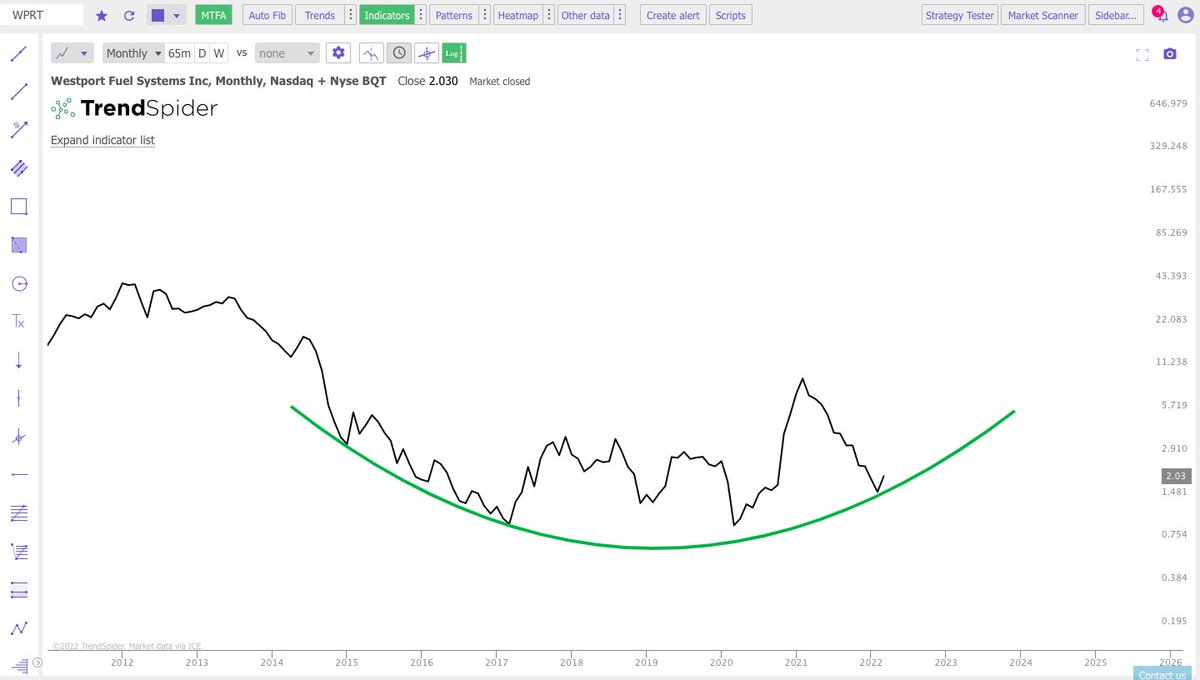This screenshot has width=1200, height=680.
Task: Open Heatmap options menu dots
Action: pyautogui.click(x=549, y=16)
